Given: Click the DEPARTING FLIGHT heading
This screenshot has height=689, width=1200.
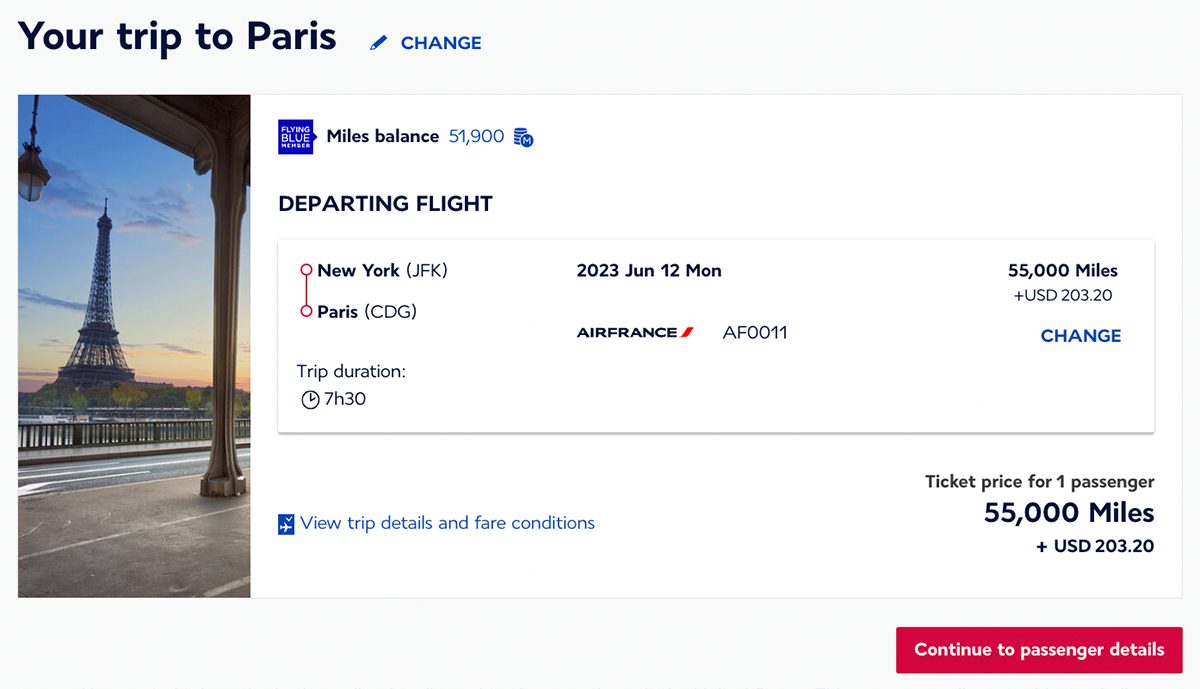Looking at the screenshot, I should coord(385,204).
